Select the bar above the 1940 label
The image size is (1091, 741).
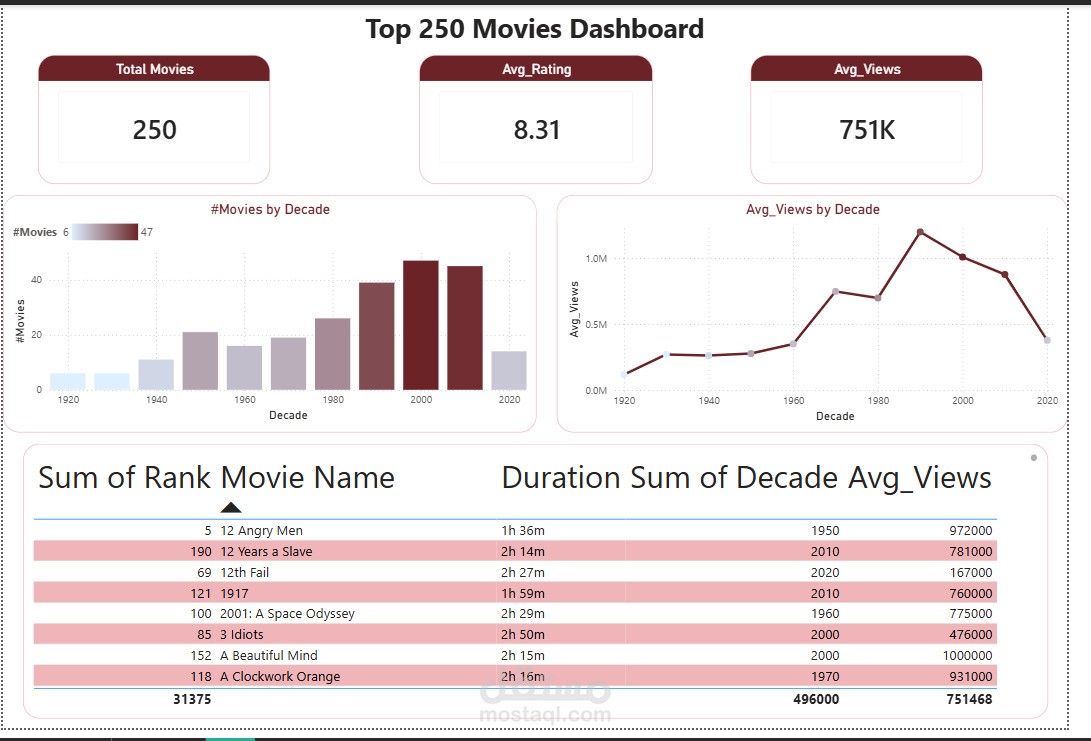[x=157, y=374]
